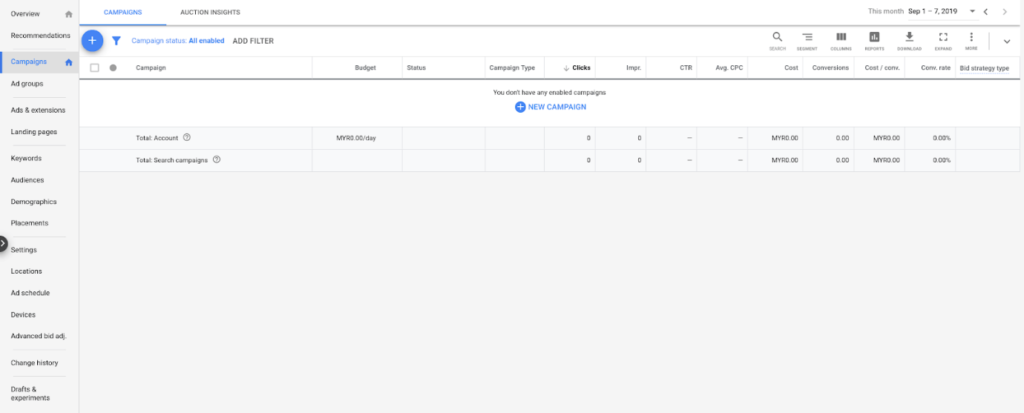
Task: Switch to the Auction Insights tab
Action: [210, 12]
